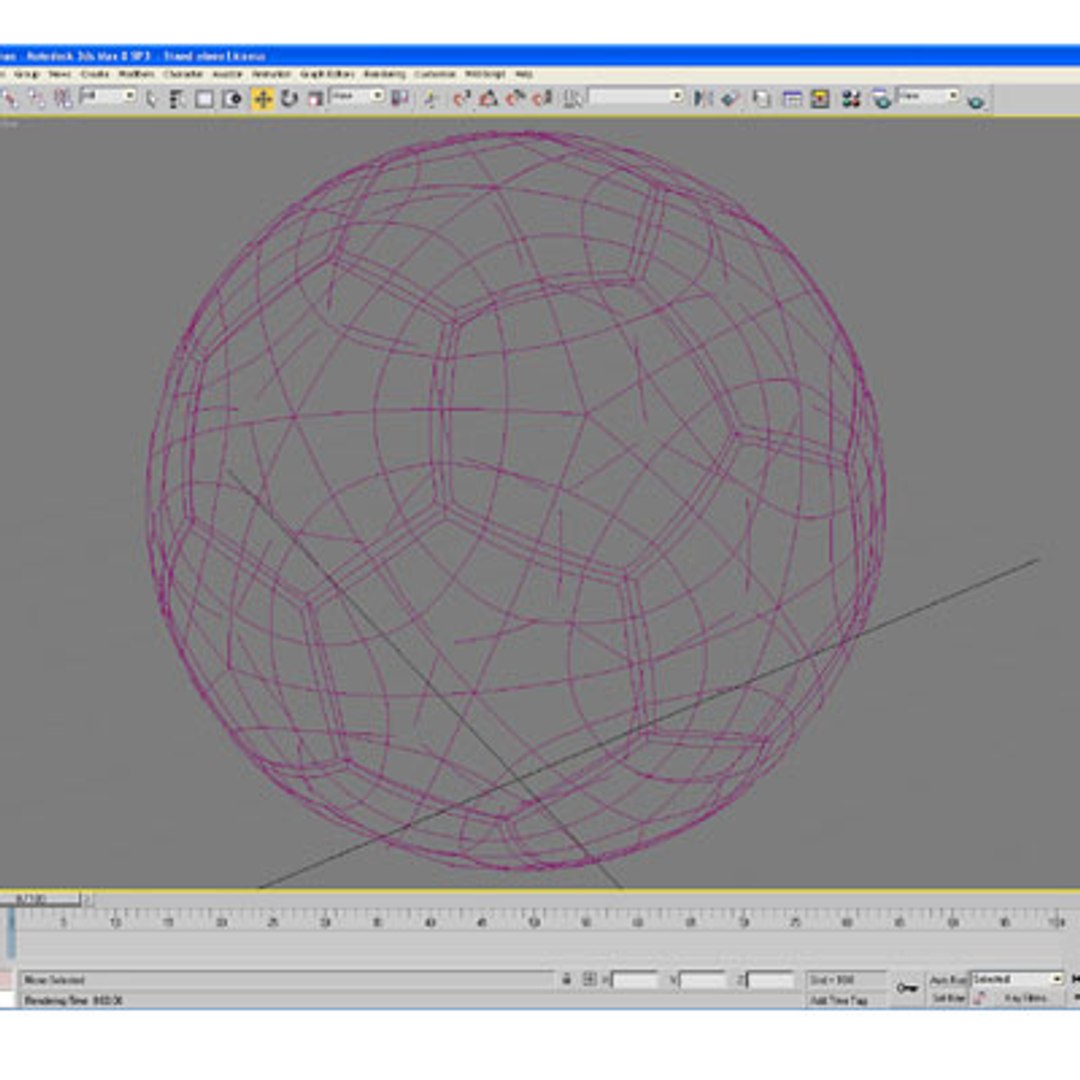This screenshot has height=1080, width=1080.
Task: Toggle Absolute/Offset transform type-in mode
Action: 590,979
